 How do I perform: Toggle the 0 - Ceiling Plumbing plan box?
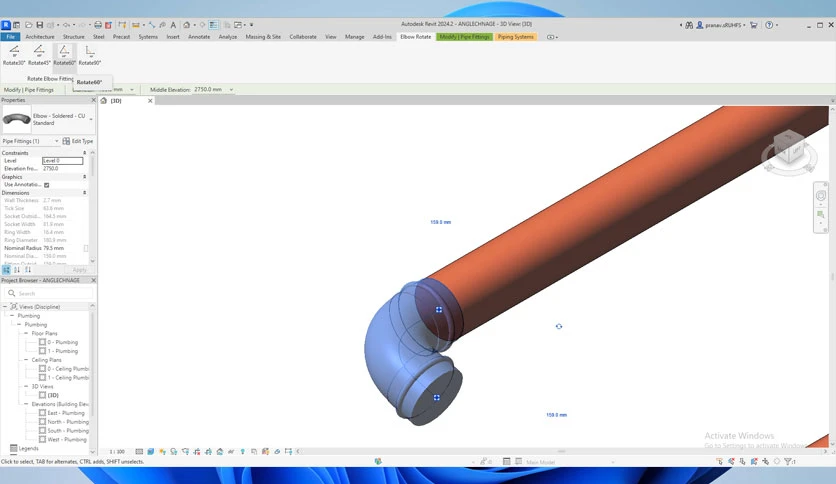[43, 368]
